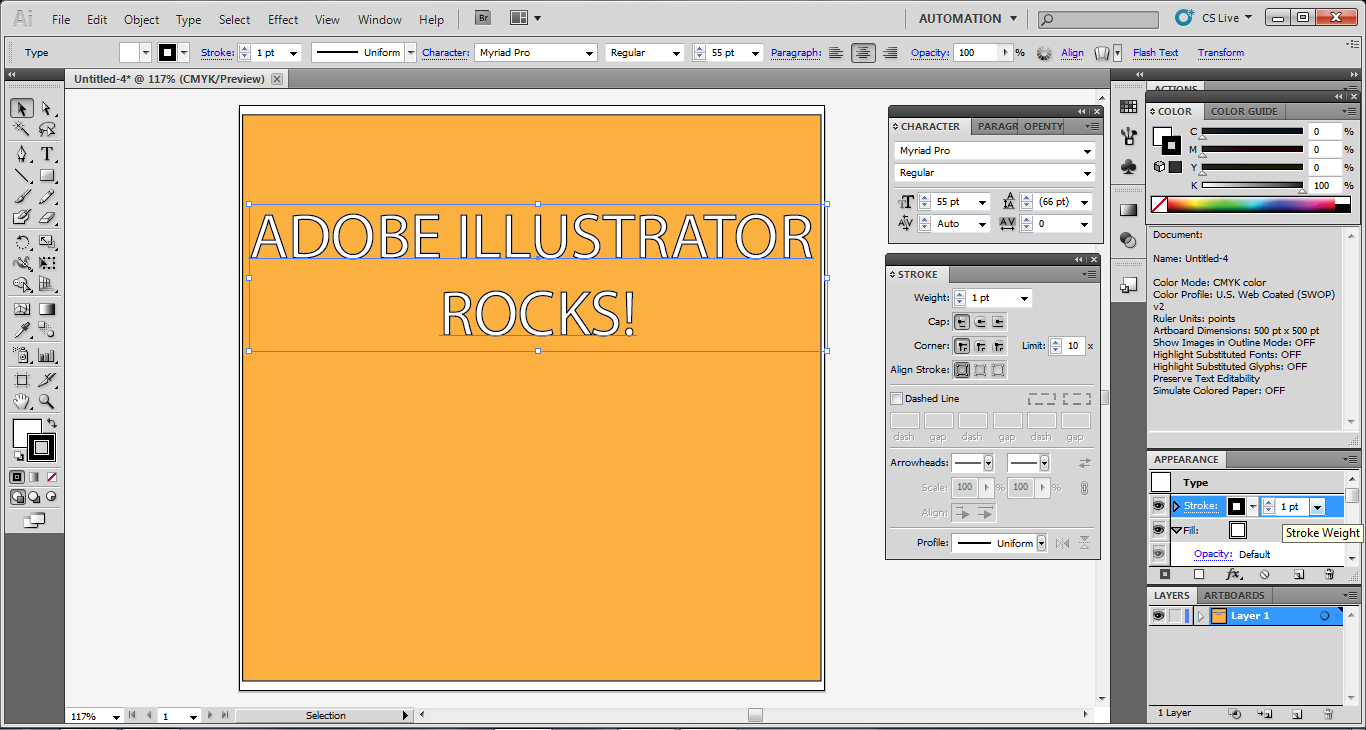Collapse the Fill row in Appearance panel
Image resolution: width=1366 pixels, height=730 pixels.
click(1177, 530)
